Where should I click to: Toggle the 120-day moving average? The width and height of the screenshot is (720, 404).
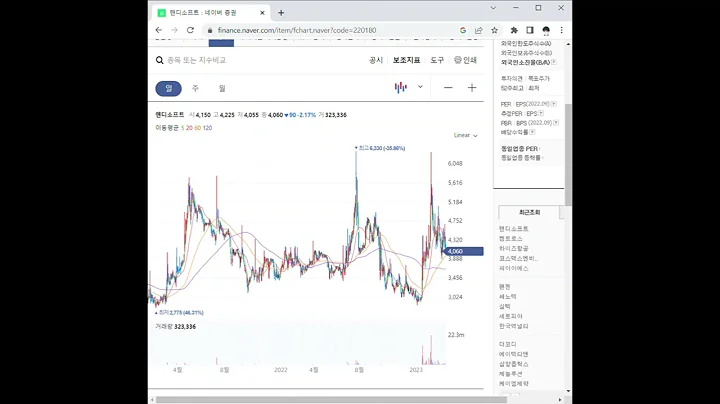[208, 128]
